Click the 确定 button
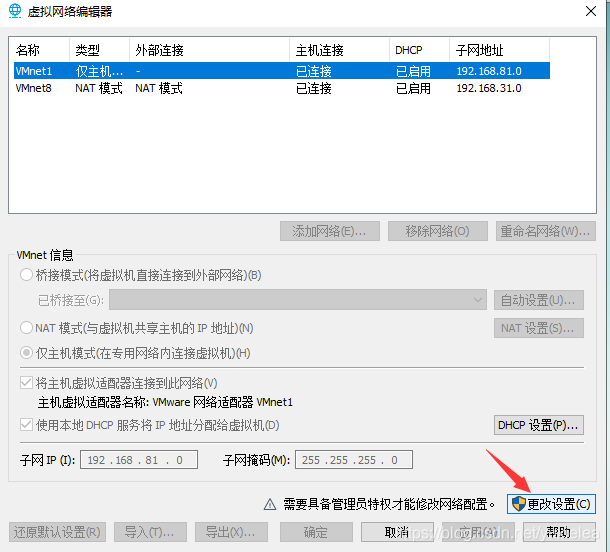The width and height of the screenshot is (610, 552). tap(316, 532)
